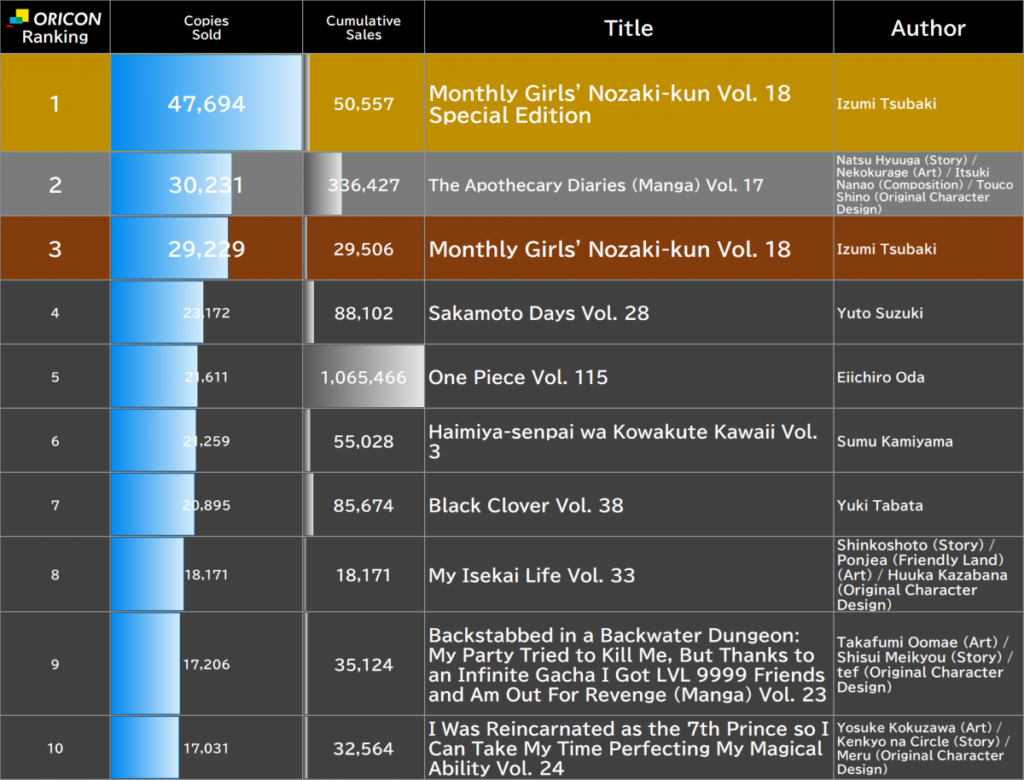
Task: Select the 18,171 copies sold value
Action: click(x=206, y=575)
